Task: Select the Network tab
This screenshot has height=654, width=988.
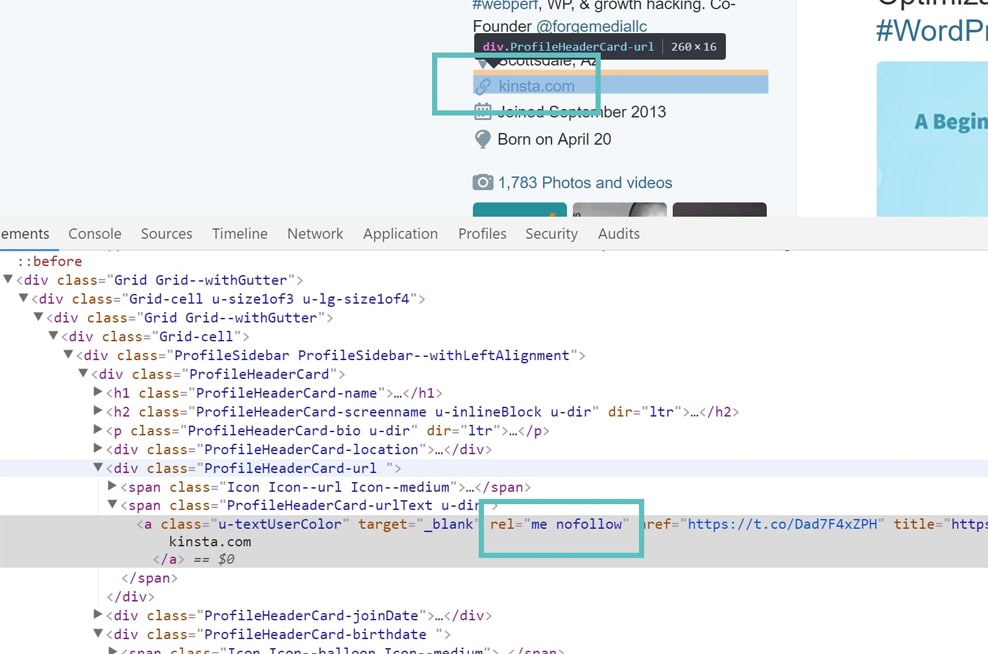Action: [x=315, y=234]
